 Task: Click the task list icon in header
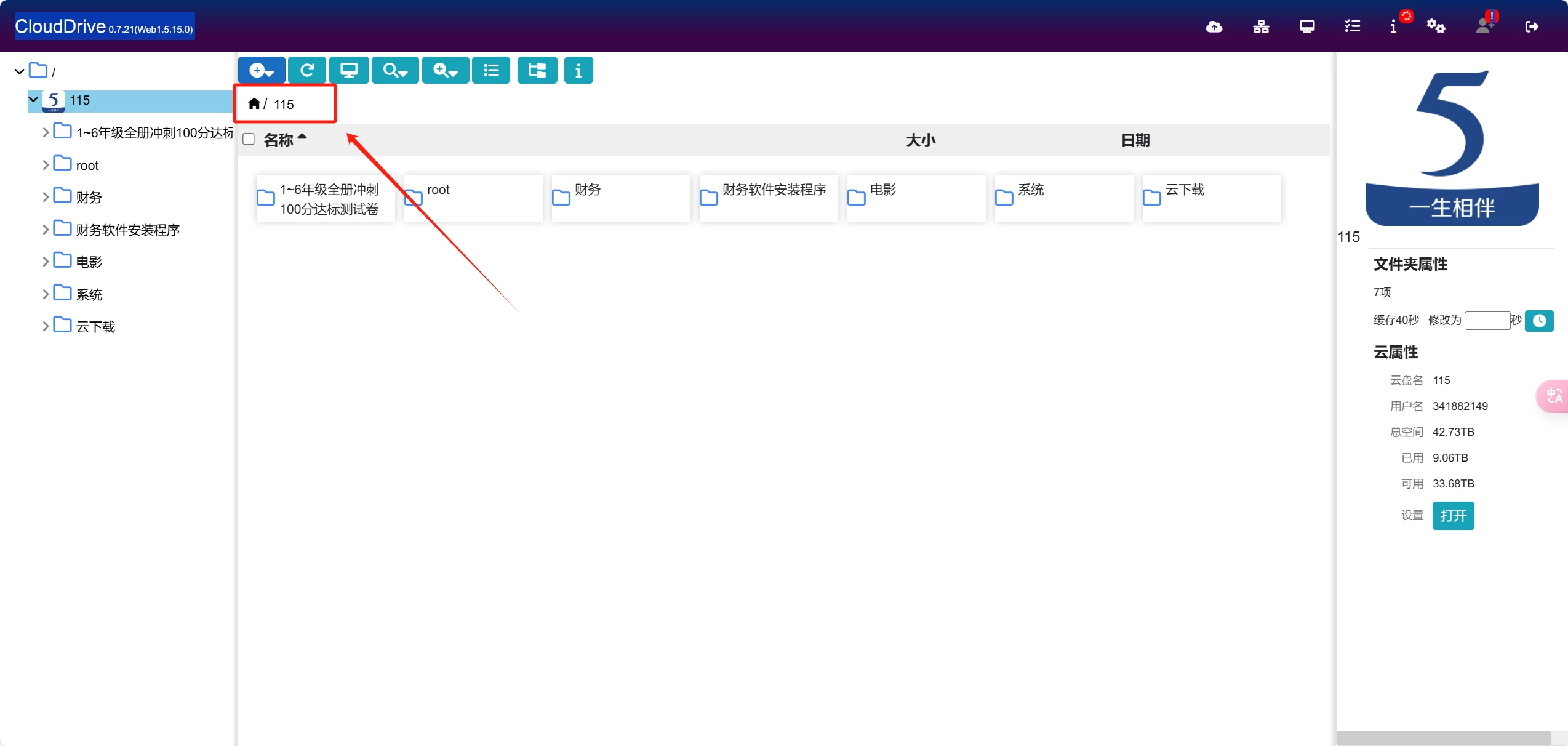[x=1352, y=26]
